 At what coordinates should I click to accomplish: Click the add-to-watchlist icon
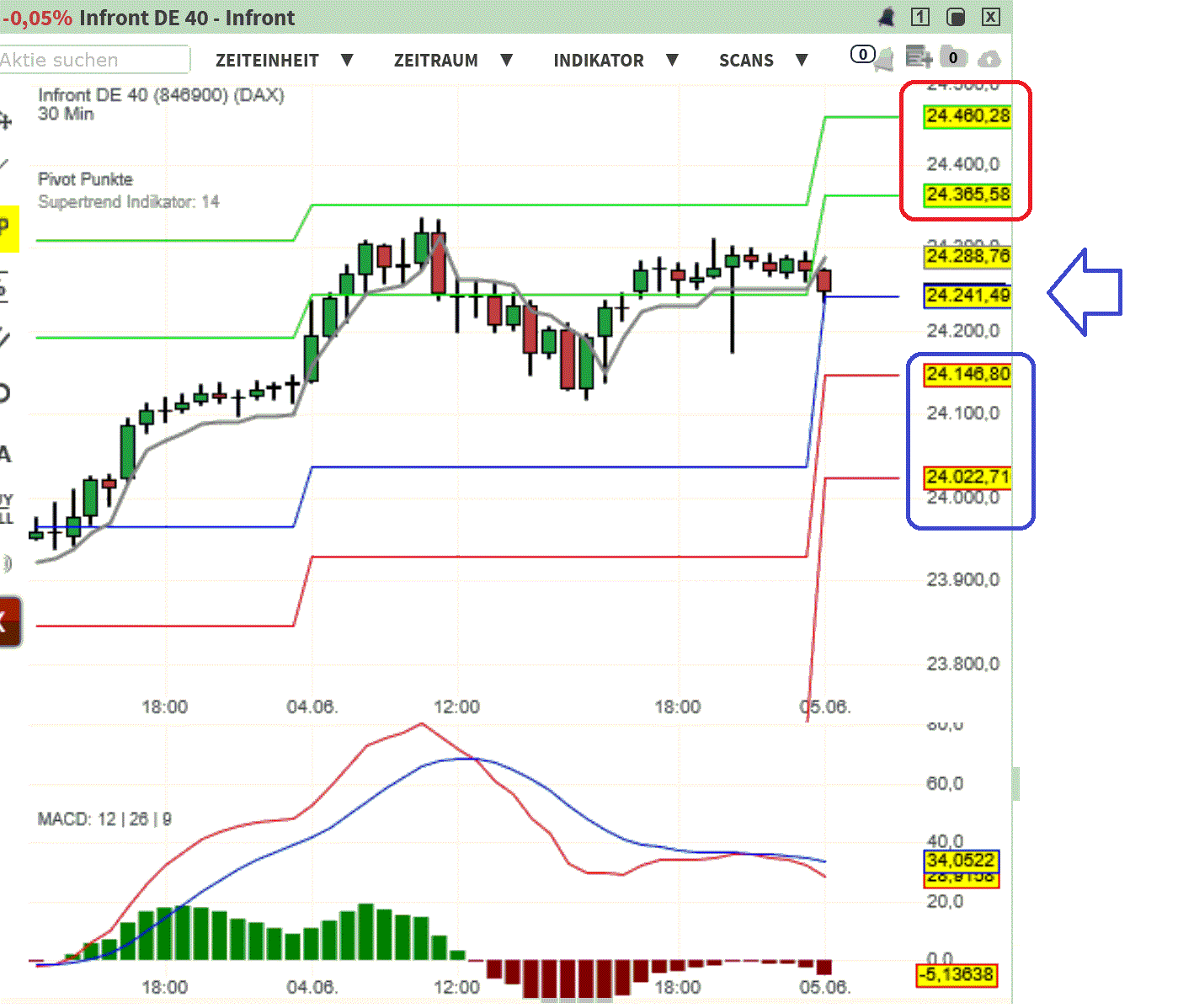[919, 56]
